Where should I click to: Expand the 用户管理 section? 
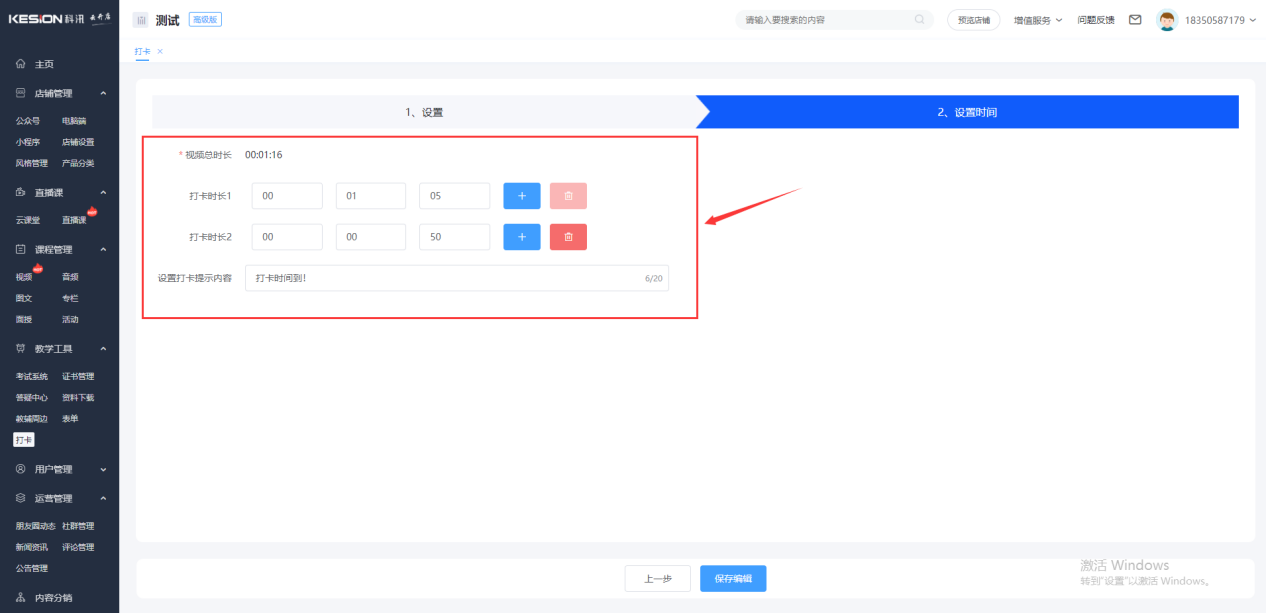coord(103,469)
